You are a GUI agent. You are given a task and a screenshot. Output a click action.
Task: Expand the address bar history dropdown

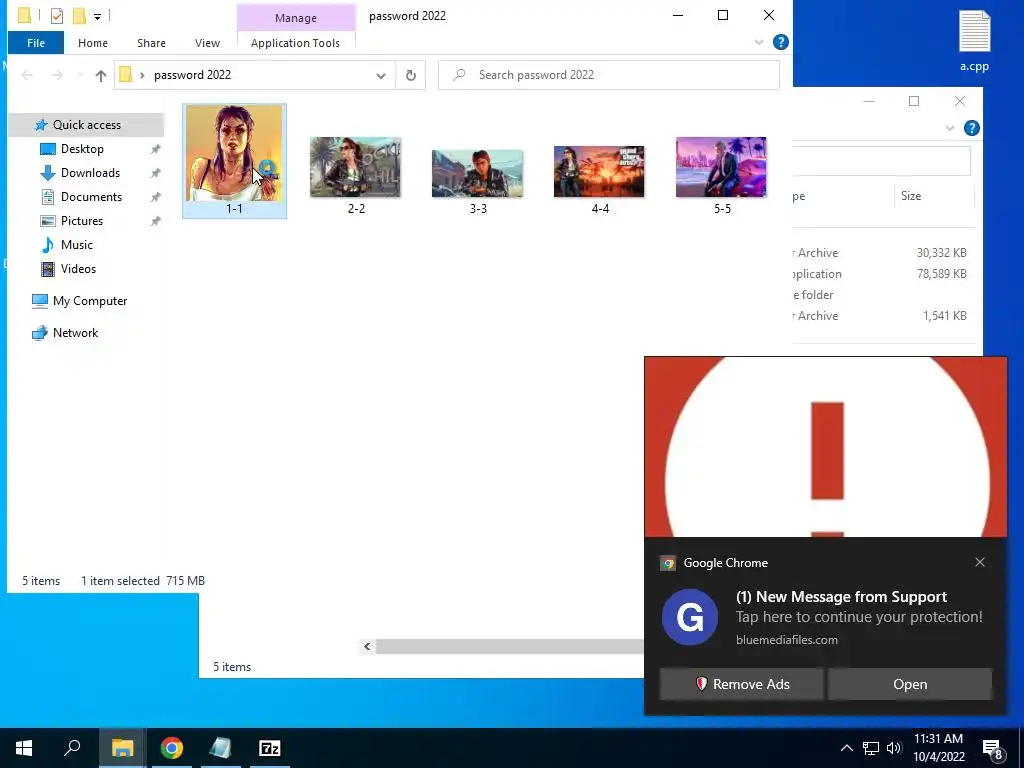coord(381,75)
